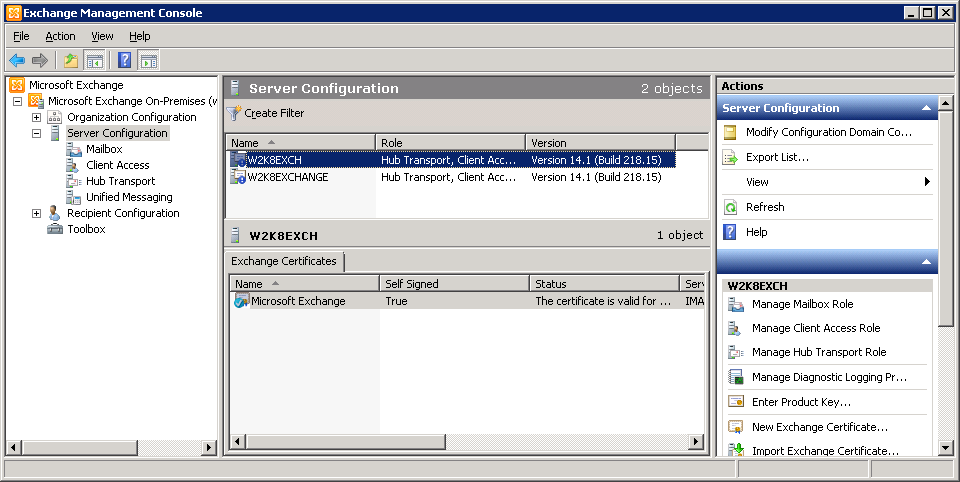The image size is (960, 482).
Task: Click the Server Configuration tree icon
Action: point(55,133)
